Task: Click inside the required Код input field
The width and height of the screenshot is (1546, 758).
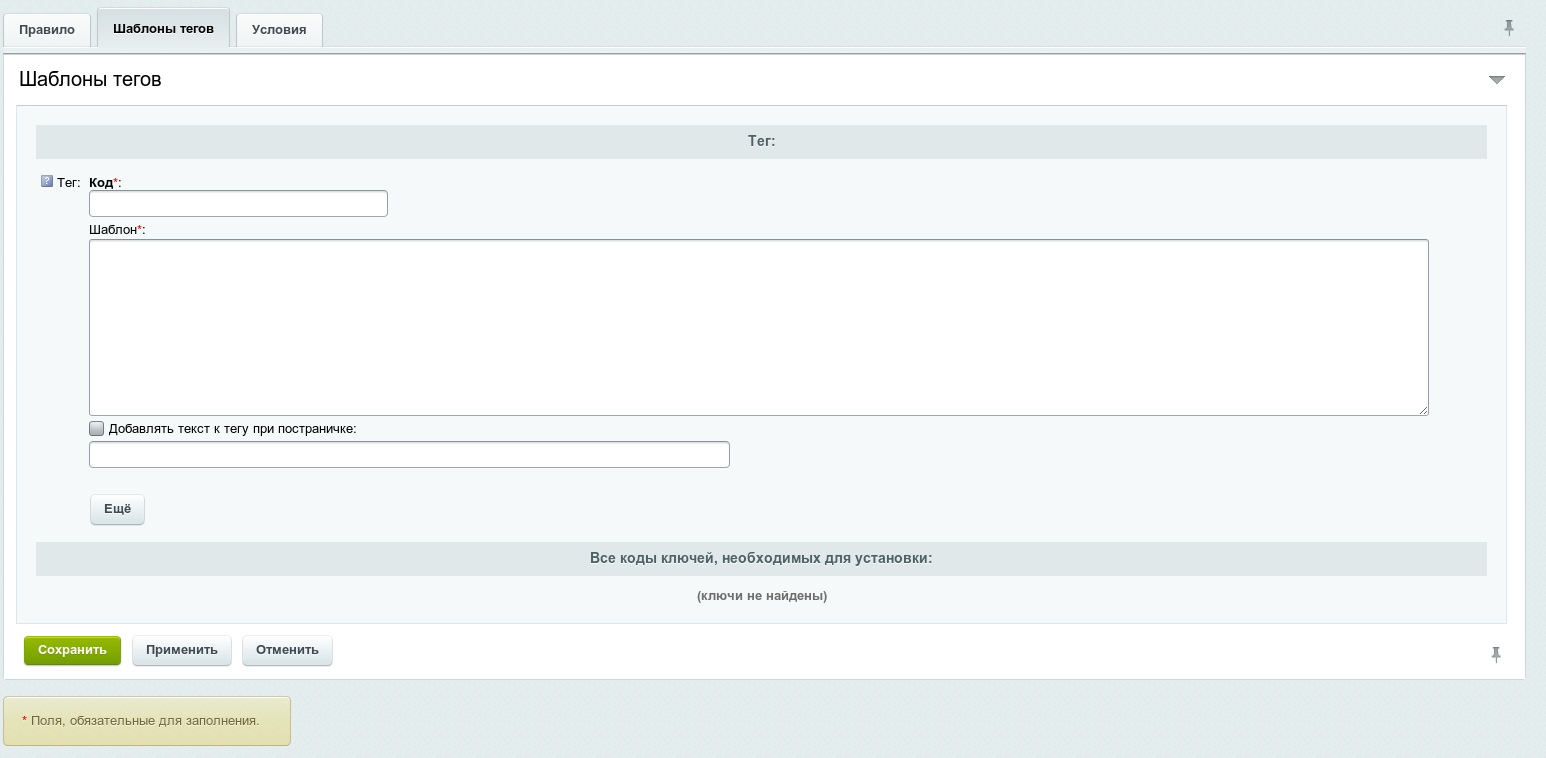Action: (x=238, y=203)
